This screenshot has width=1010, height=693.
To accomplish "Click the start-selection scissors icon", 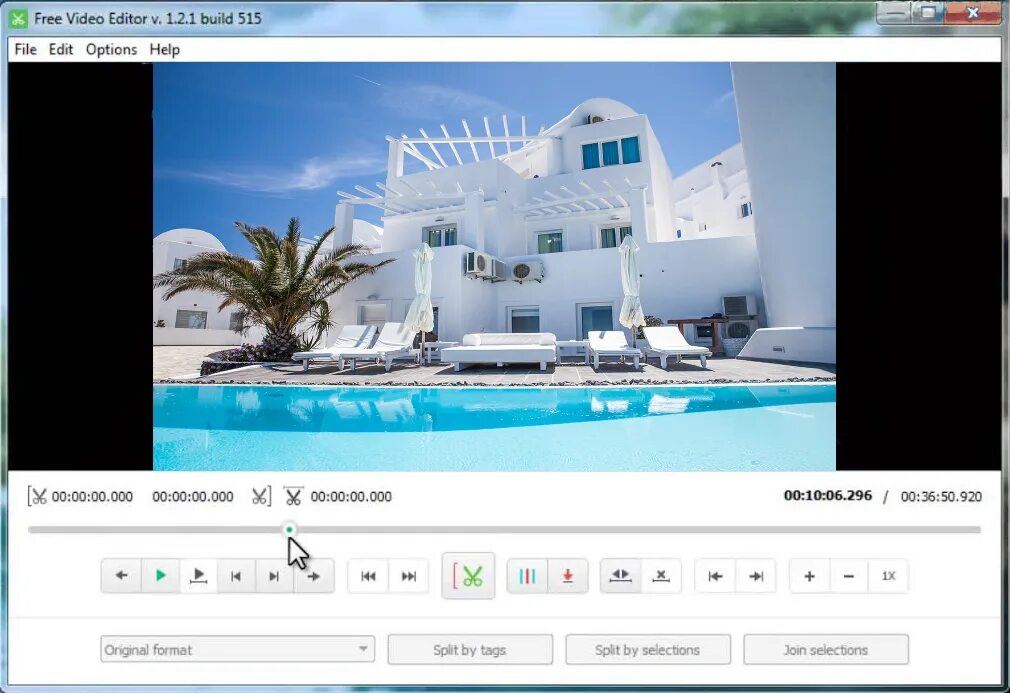I will [37, 497].
